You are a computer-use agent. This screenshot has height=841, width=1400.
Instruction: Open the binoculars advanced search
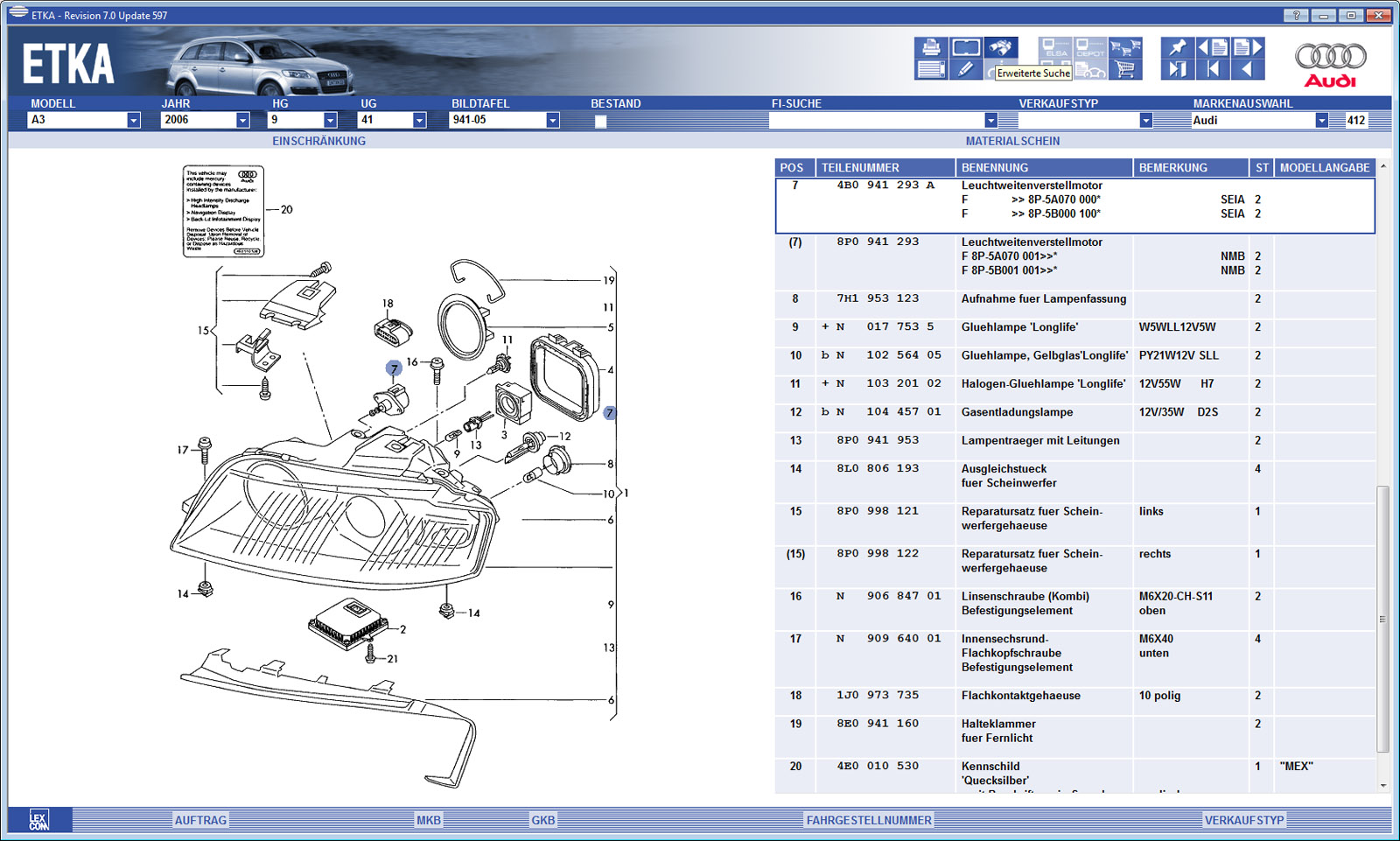point(1001,47)
